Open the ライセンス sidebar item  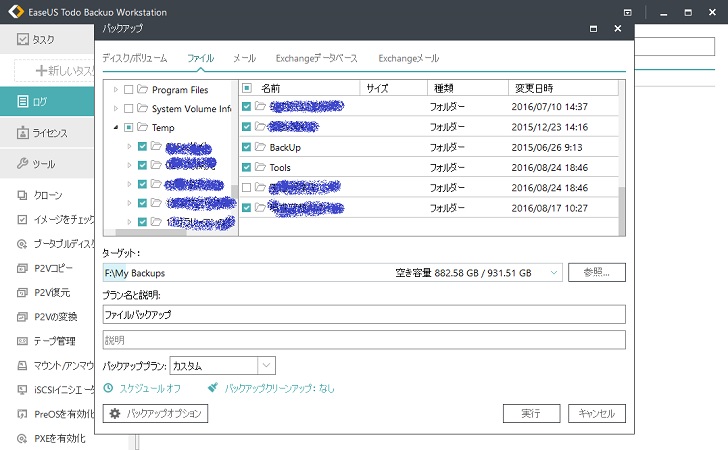coord(46,133)
